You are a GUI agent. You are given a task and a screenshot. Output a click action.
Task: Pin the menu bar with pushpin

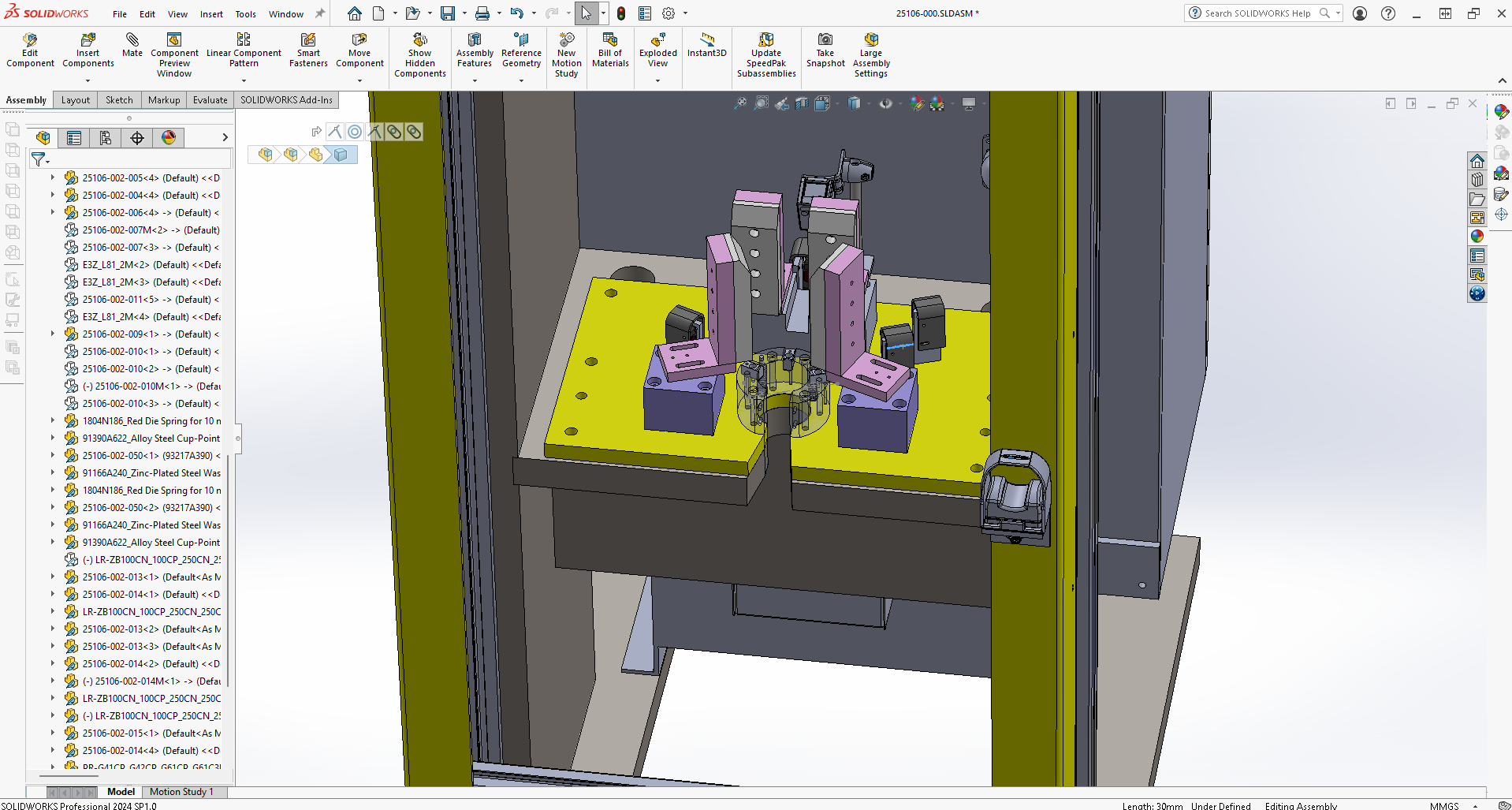click(320, 13)
